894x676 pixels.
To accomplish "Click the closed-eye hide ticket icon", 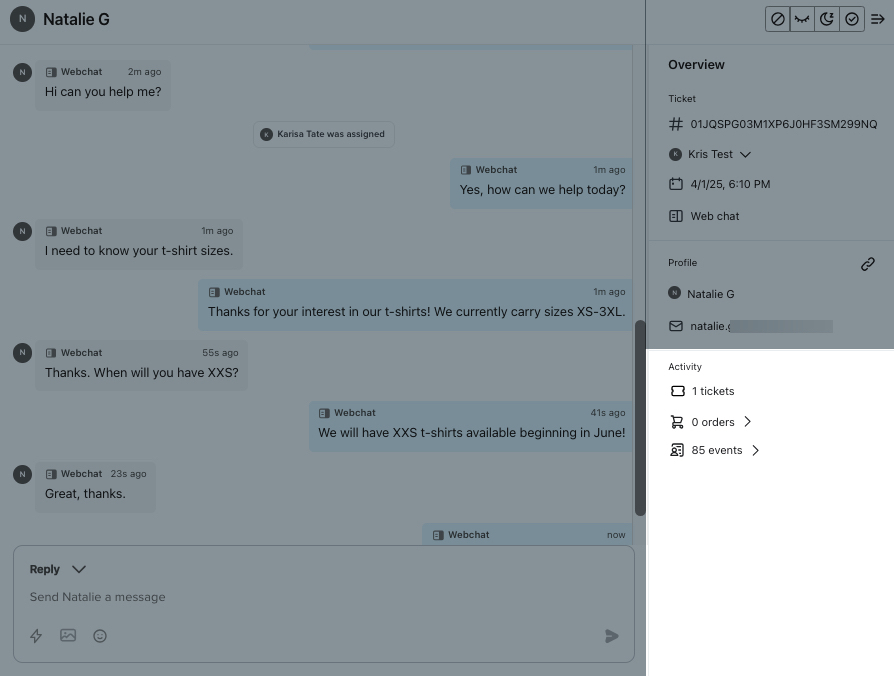I will [802, 19].
